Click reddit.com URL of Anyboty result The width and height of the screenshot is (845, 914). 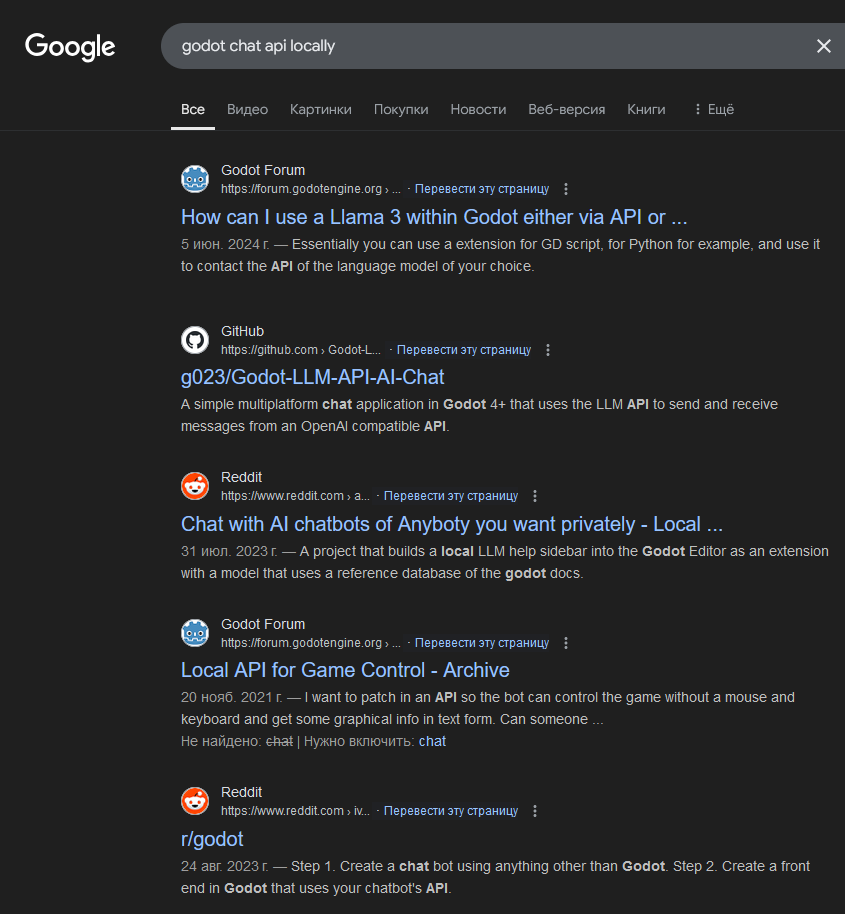pos(295,496)
